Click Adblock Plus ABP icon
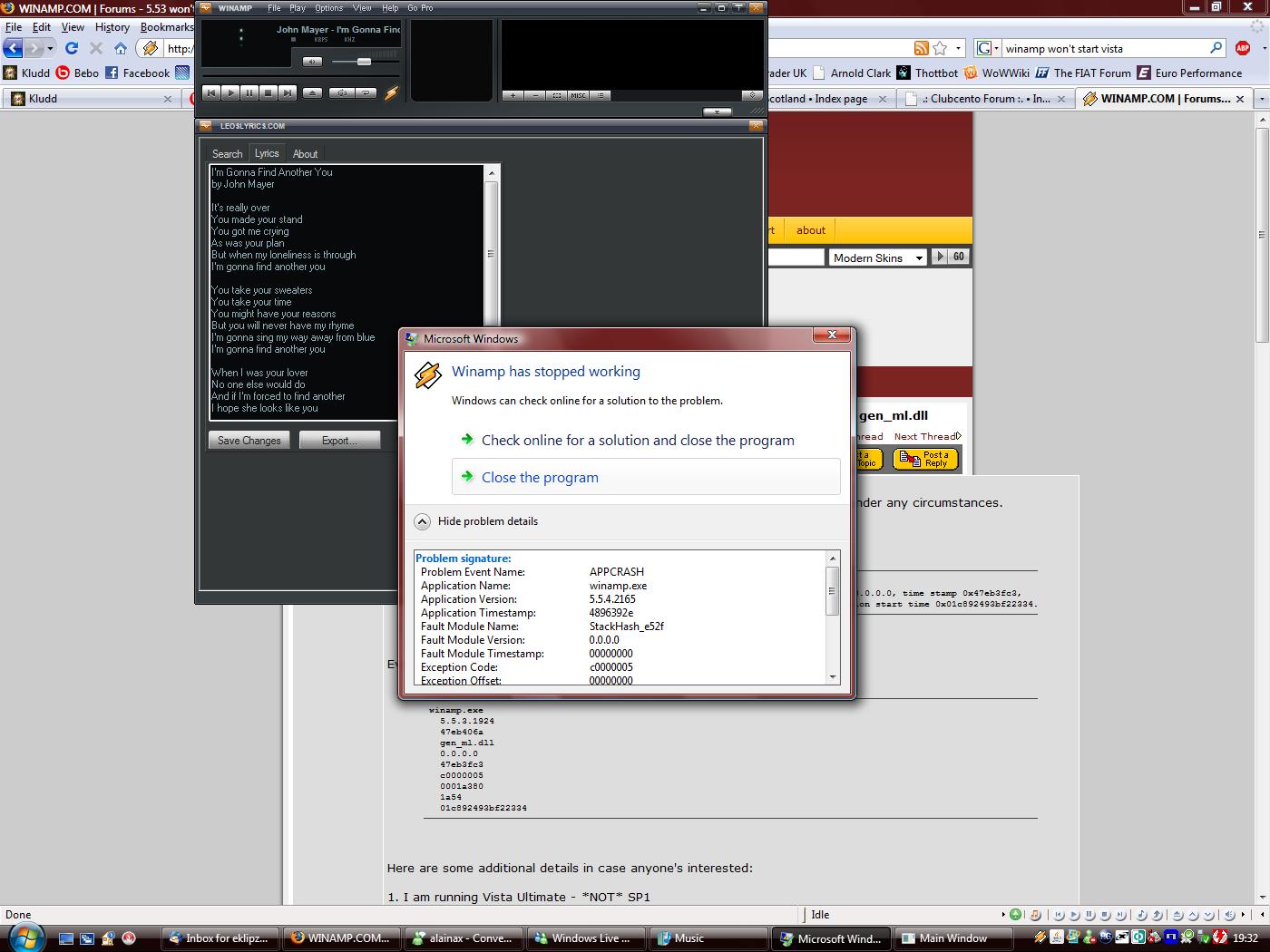 click(x=1243, y=48)
